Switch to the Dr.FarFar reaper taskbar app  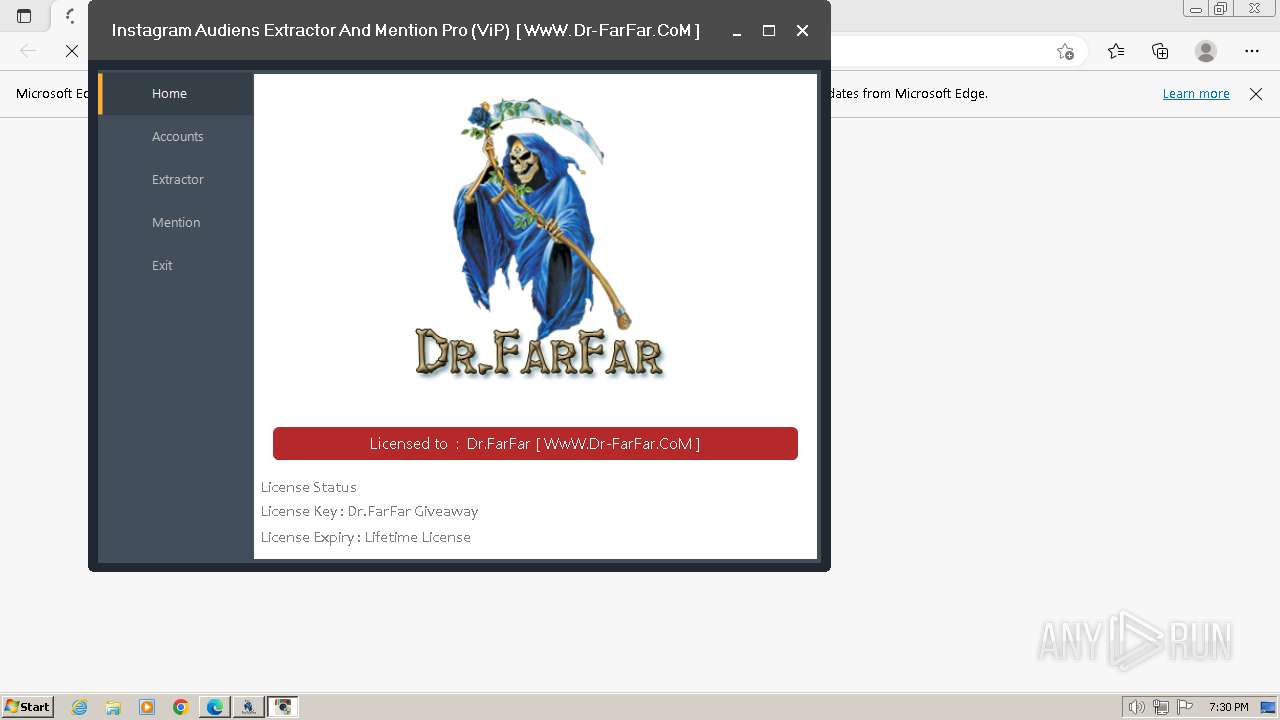click(249, 707)
